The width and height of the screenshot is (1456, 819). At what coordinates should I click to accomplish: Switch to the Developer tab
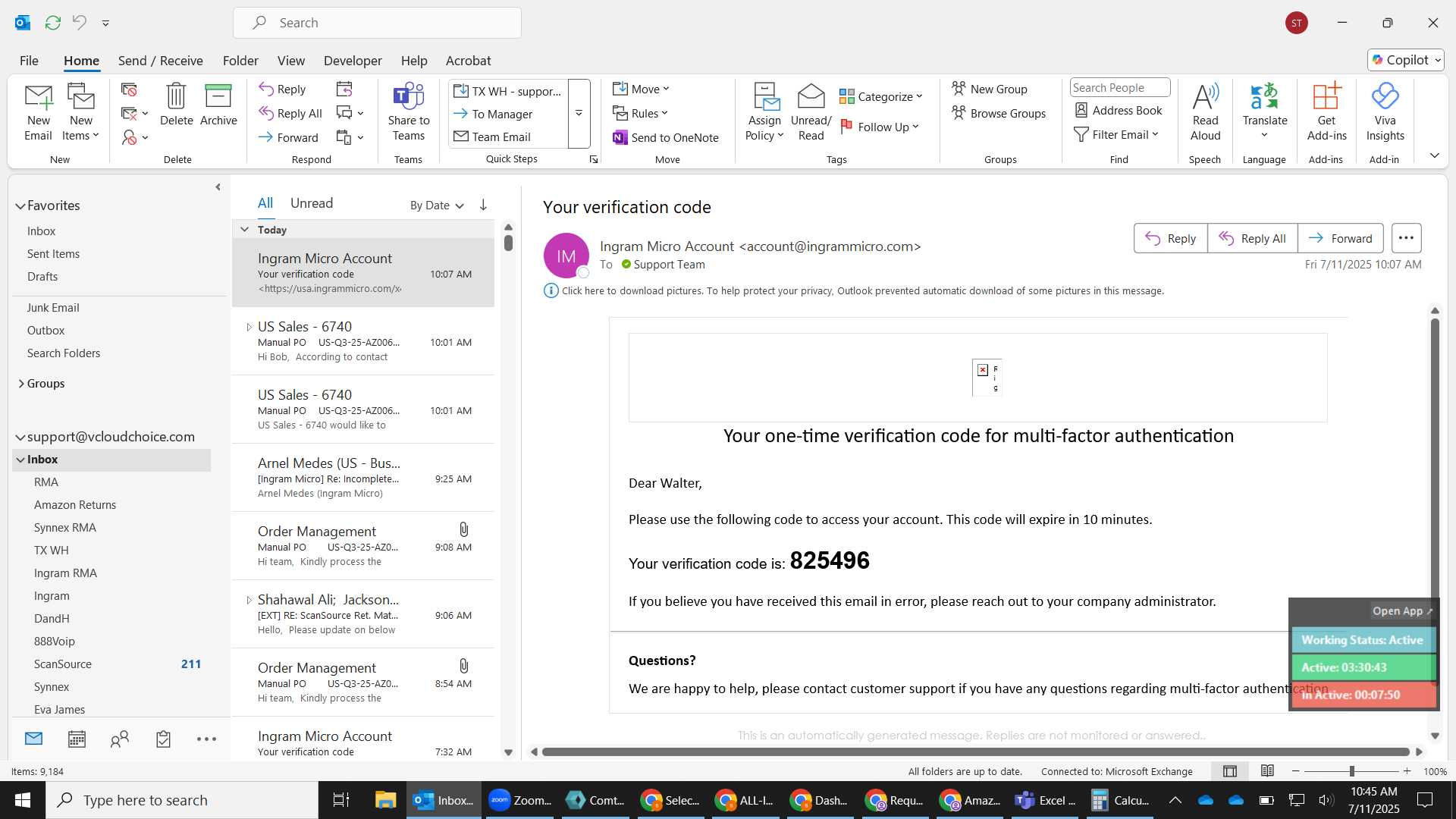pyautogui.click(x=353, y=61)
